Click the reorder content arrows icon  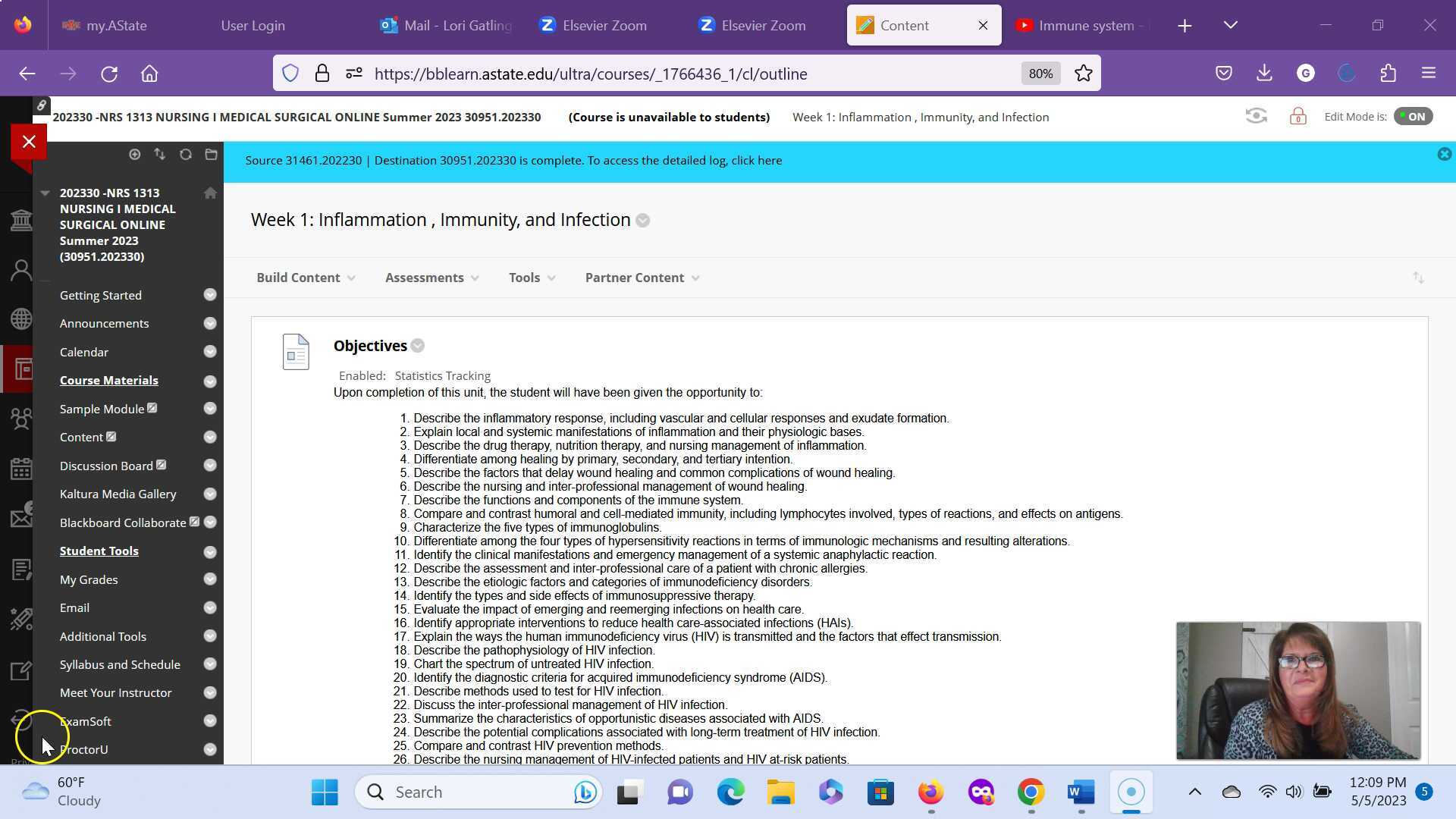click(1418, 278)
